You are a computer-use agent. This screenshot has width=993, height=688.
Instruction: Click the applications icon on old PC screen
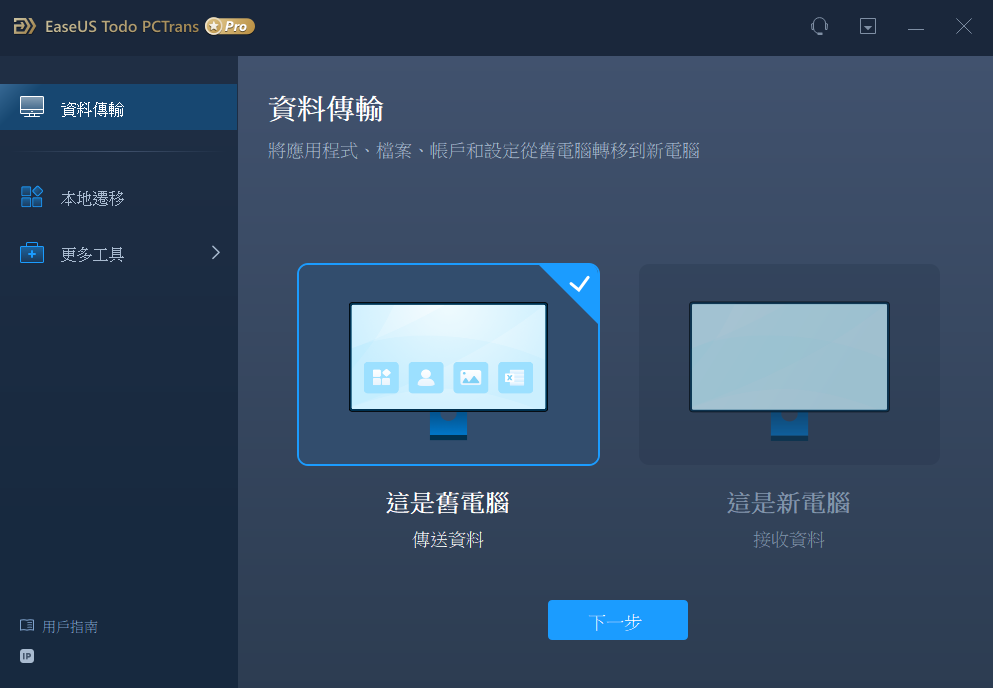click(x=381, y=378)
